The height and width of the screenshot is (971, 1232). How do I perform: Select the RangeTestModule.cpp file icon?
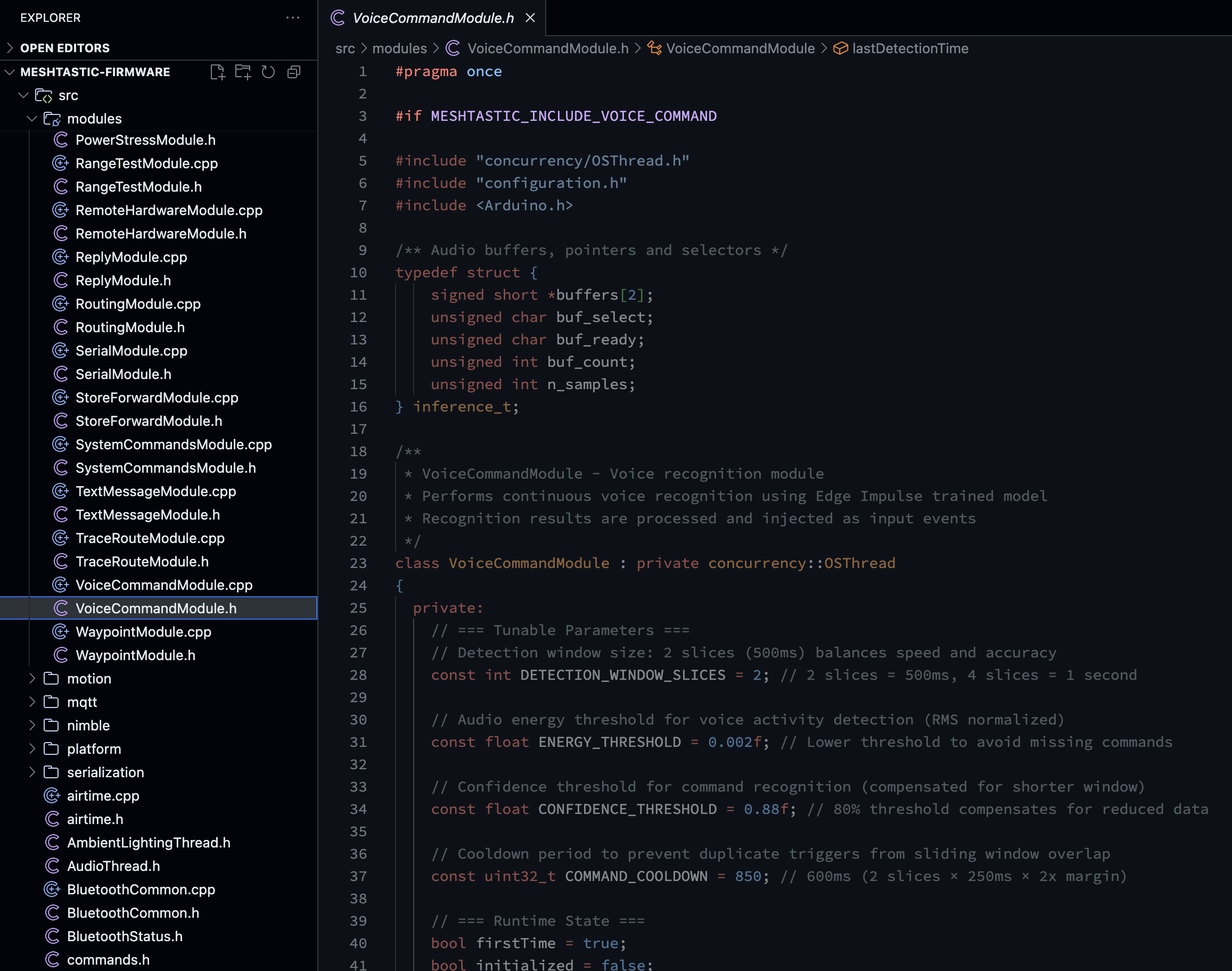[61, 163]
